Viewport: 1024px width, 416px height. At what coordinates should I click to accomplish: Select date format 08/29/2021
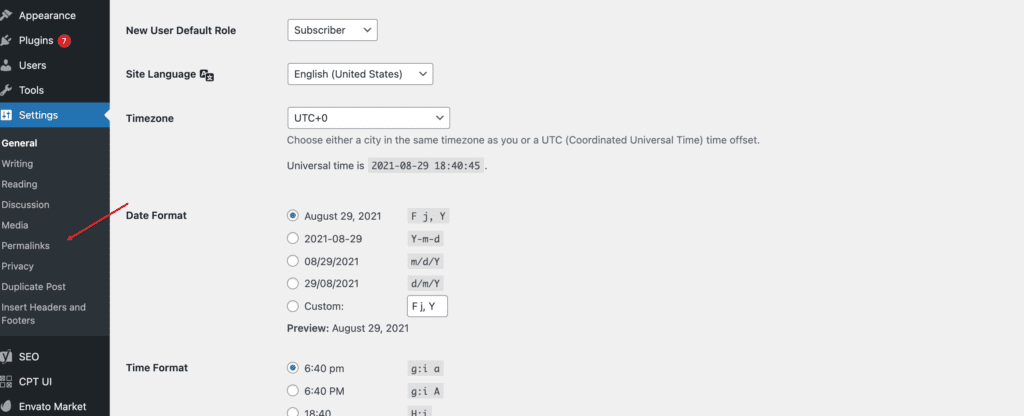click(x=293, y=261)
